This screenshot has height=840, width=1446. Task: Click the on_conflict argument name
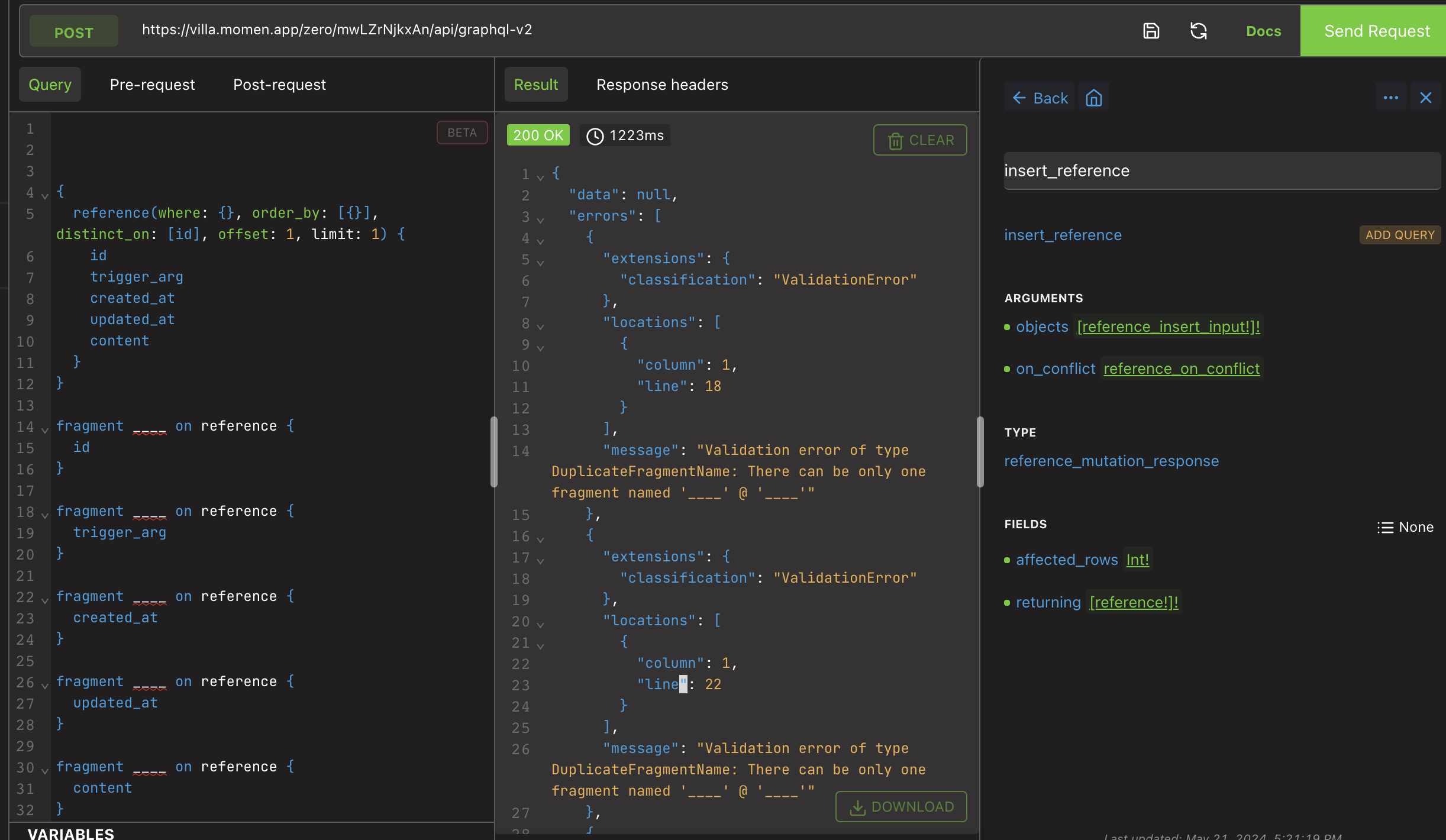click(1056, 369)
